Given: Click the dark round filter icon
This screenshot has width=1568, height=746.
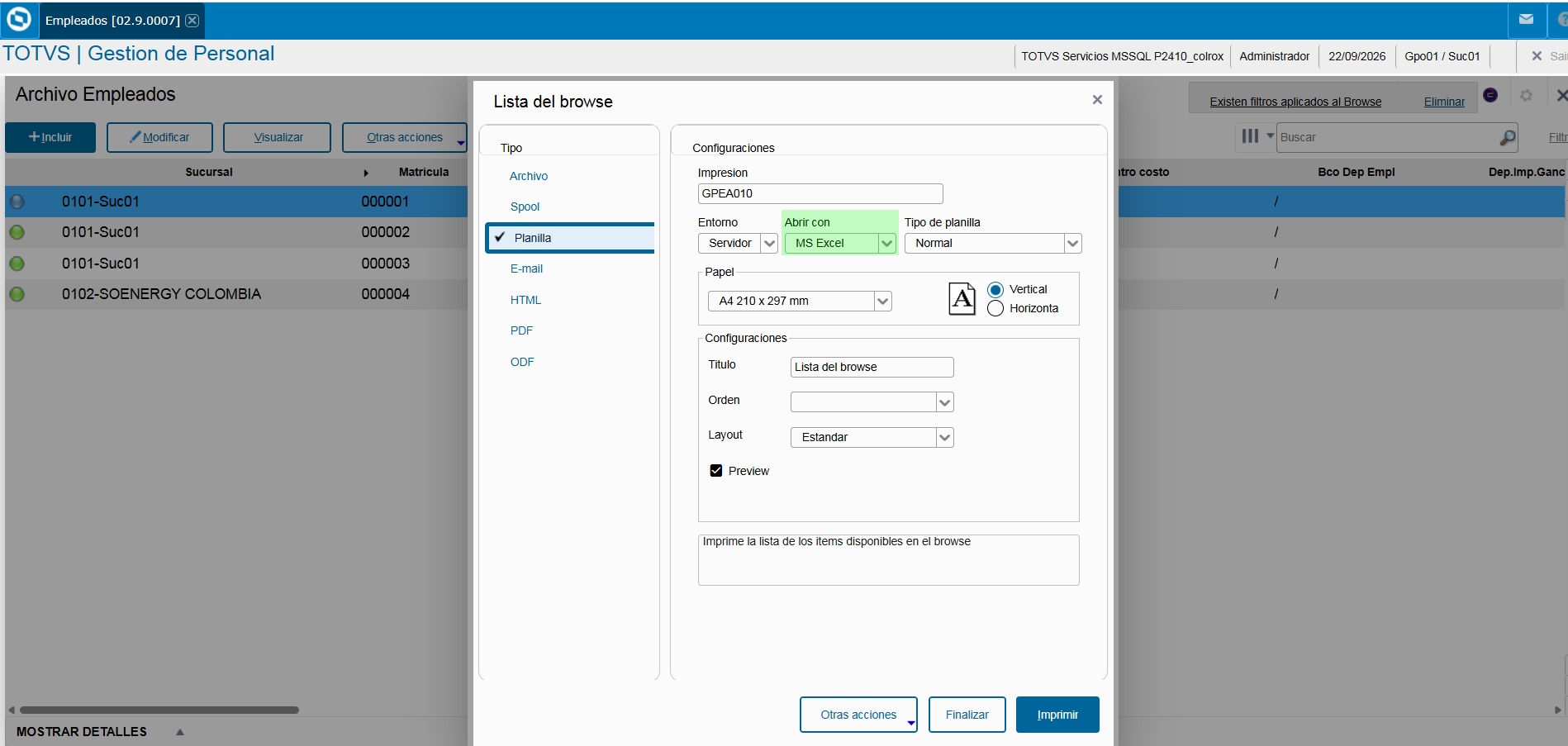Looking at the screenshot, I should pos(1490,95).
